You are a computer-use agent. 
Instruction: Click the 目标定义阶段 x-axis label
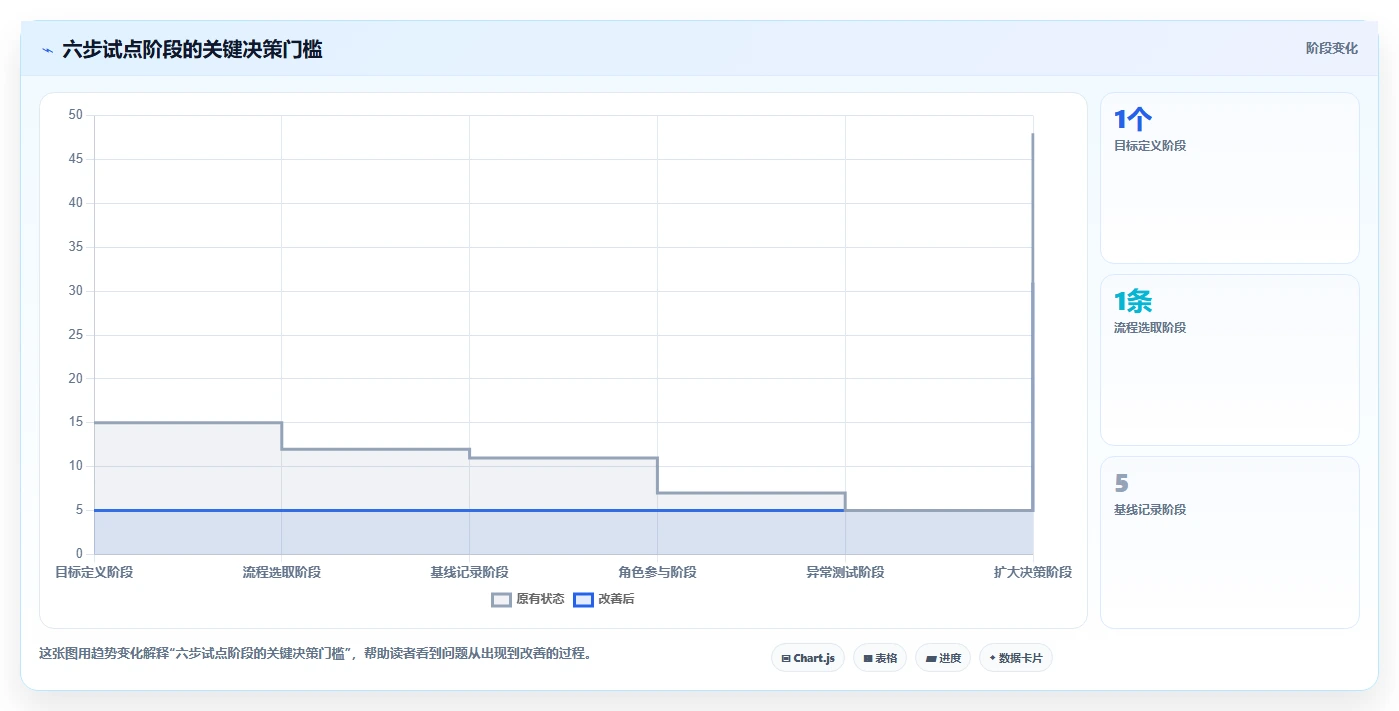[94, 572]
